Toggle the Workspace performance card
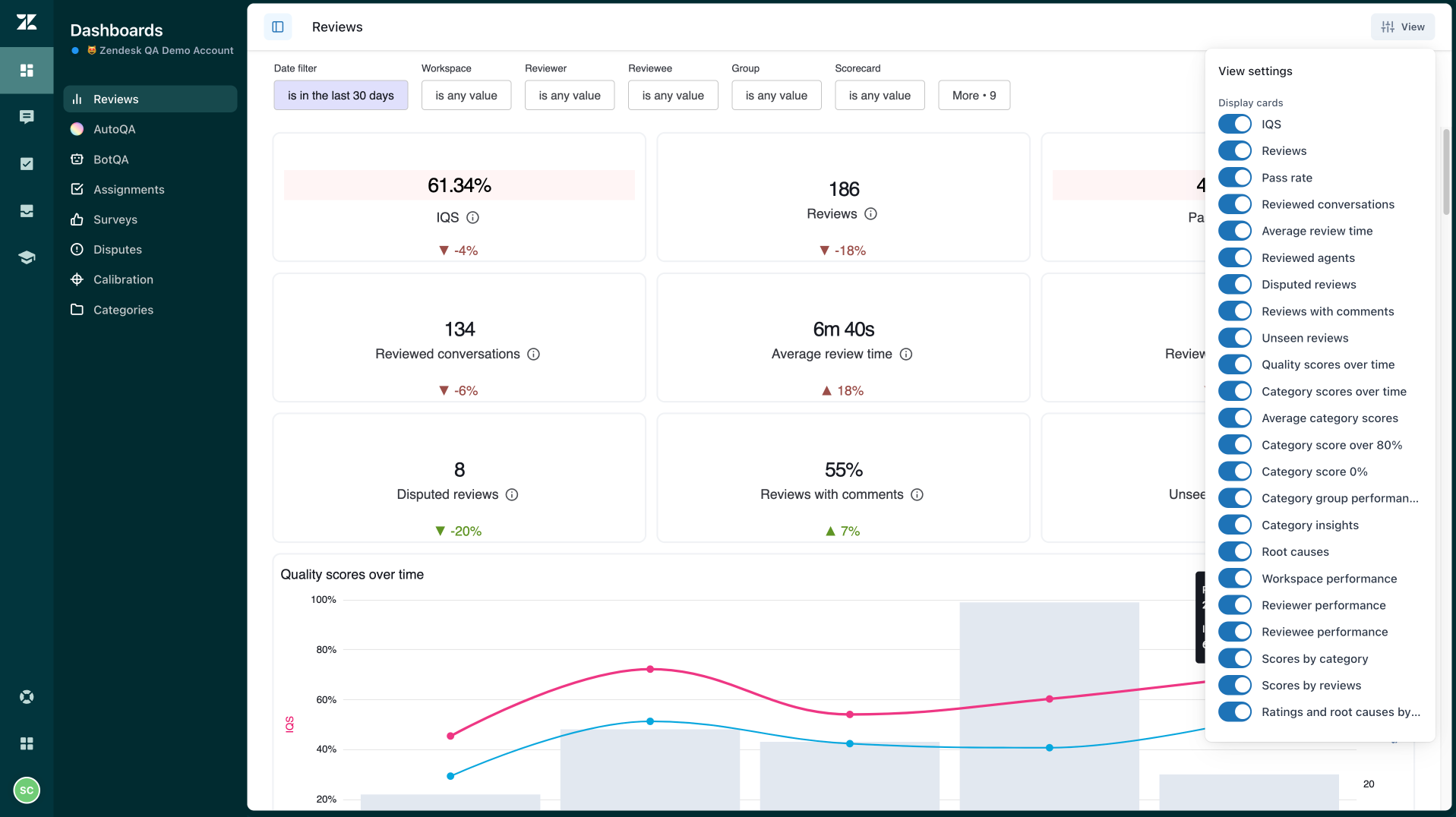This screenshot has width=1456, height=817. pyautogui.click(x=1235, y=579)
